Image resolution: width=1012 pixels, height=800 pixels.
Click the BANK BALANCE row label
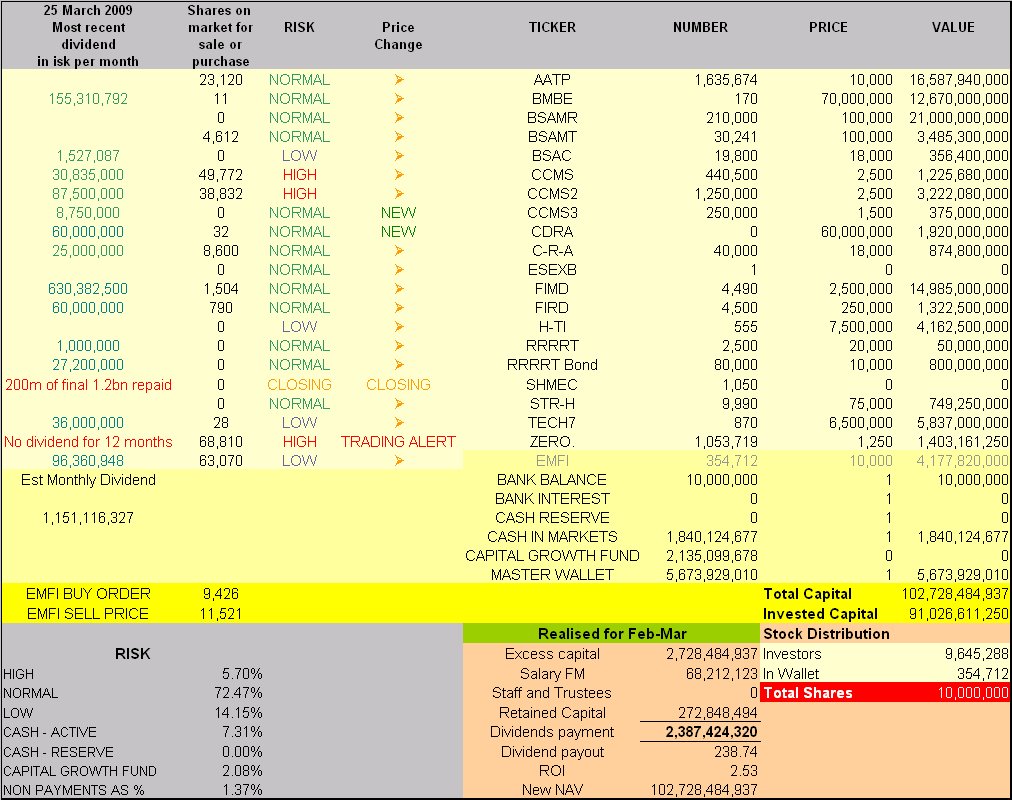(552, 480)
